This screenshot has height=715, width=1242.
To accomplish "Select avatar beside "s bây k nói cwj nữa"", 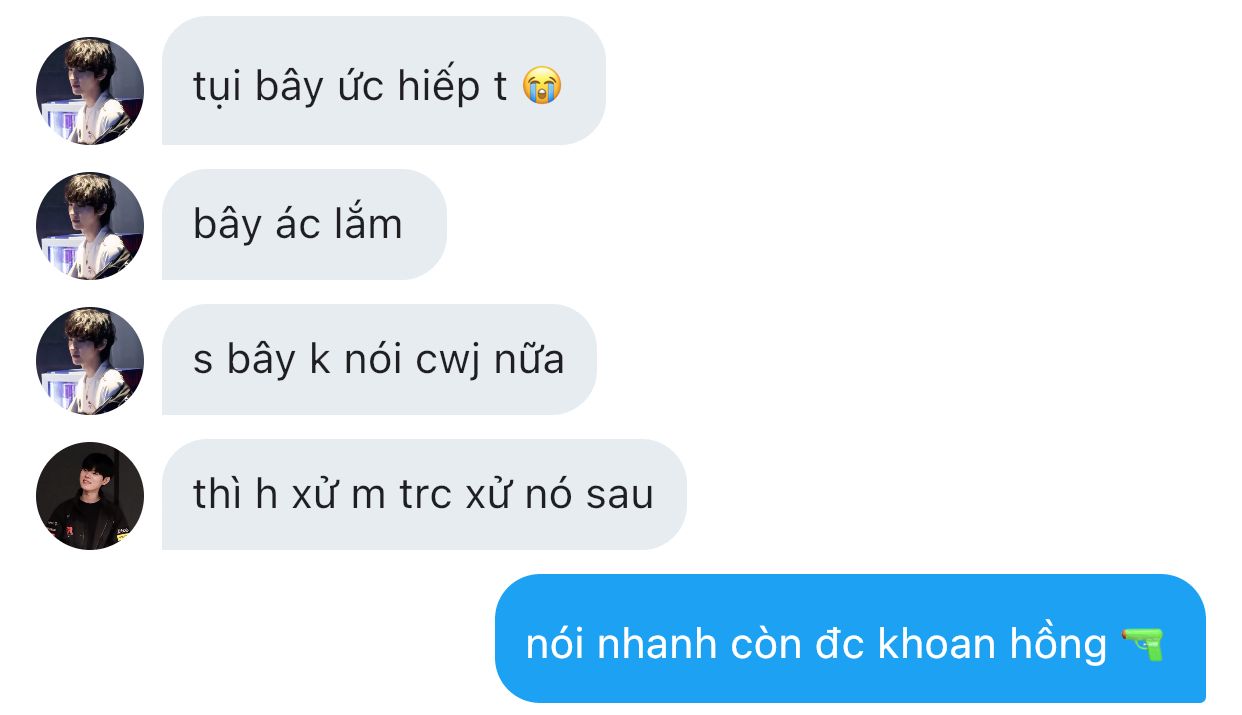I will pyautogui.click(x=90, y=361).
